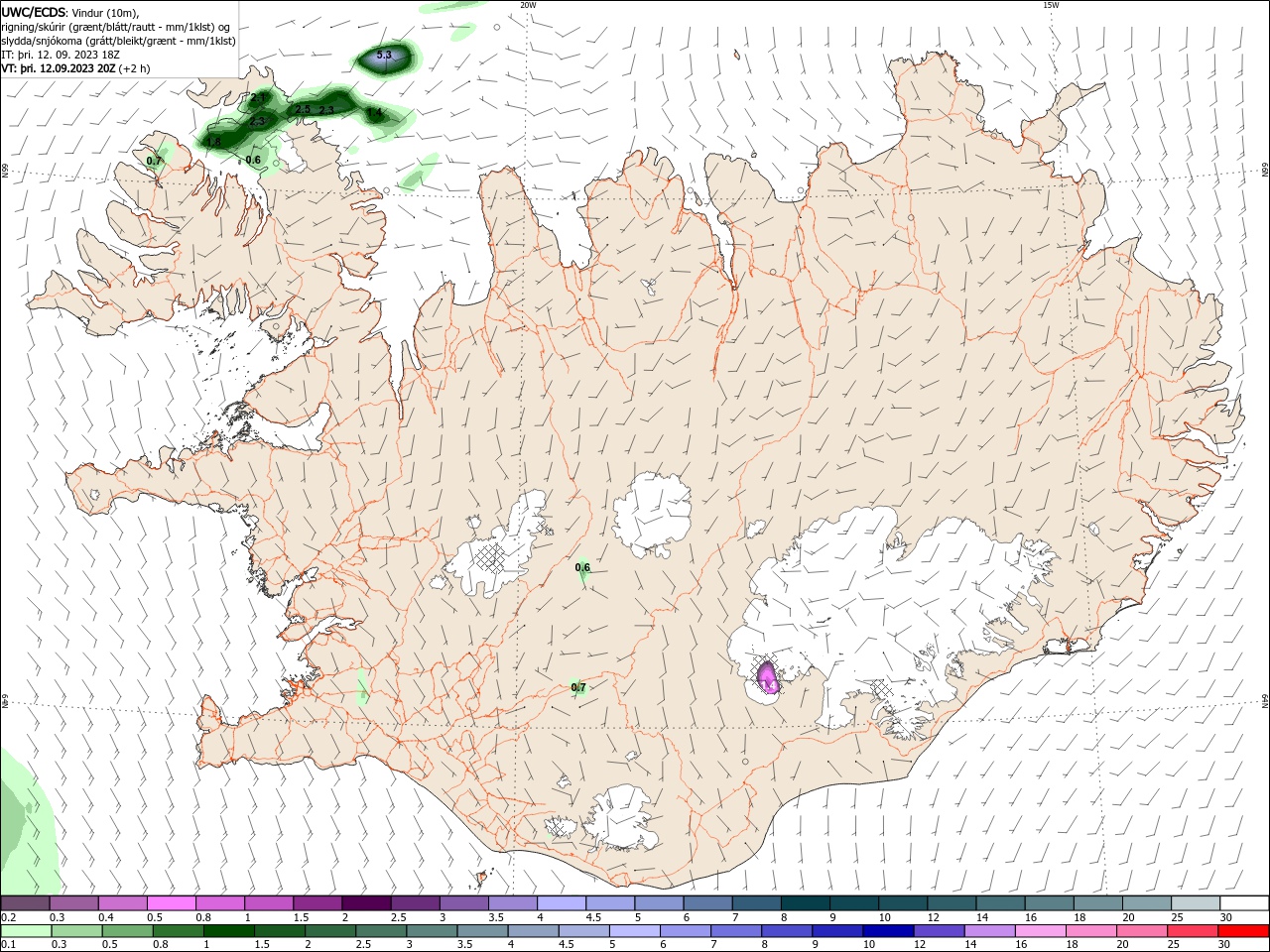The image size is (1270, 952).
Task: Pick upper legend bright pink swatch at 0.5
Action: point(172,903)
